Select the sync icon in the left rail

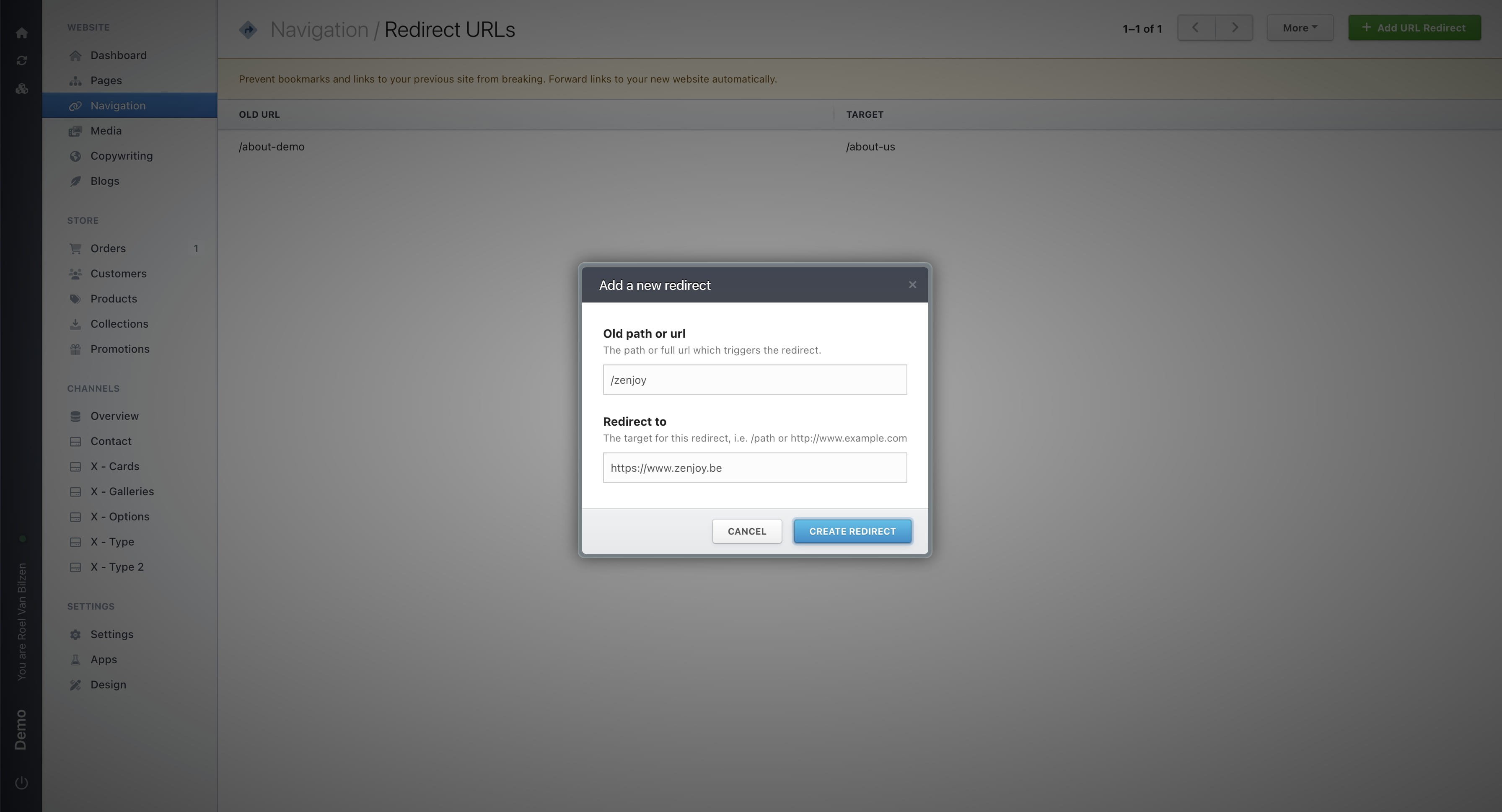tap(21, 61)
